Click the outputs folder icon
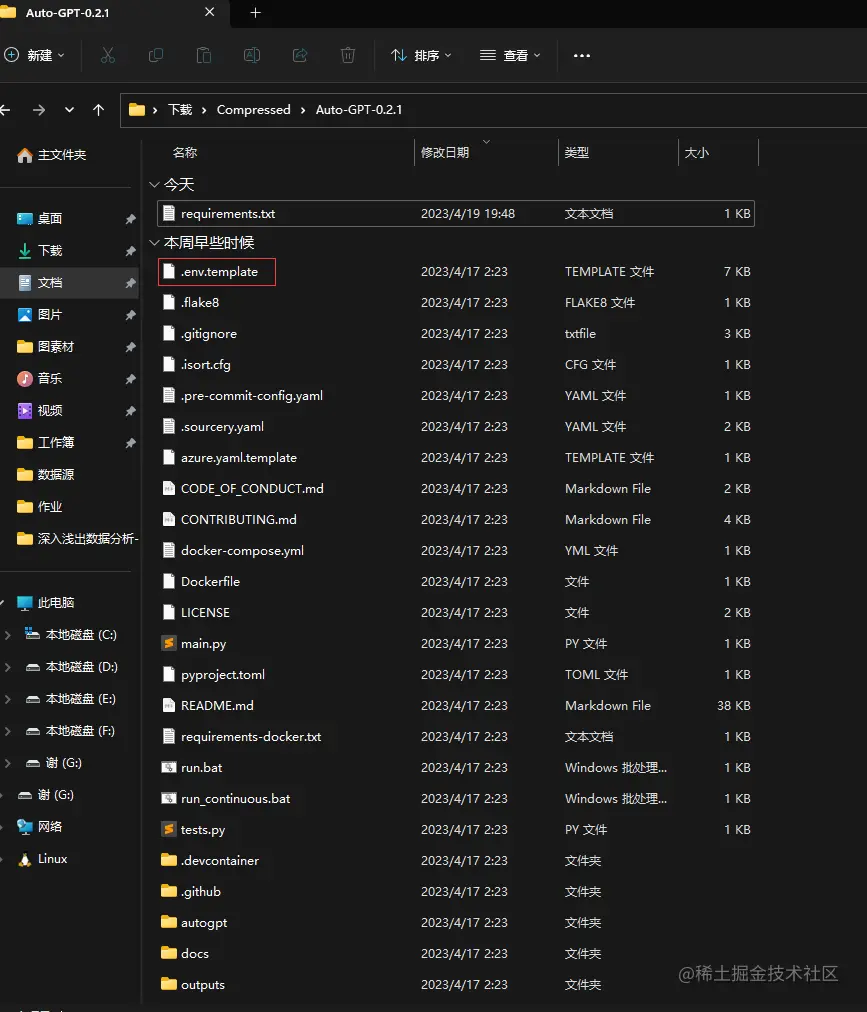Image resolution: width=867 pixels, height=1012 pixels. click(168, 984)
